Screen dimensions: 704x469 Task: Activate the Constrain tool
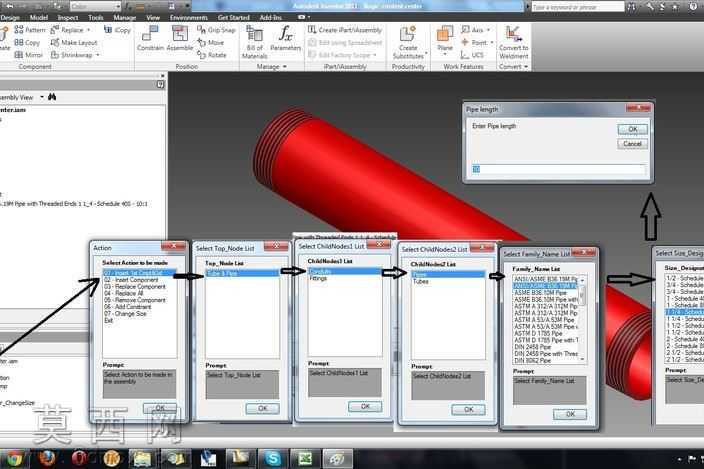click(x=150, y=38)
